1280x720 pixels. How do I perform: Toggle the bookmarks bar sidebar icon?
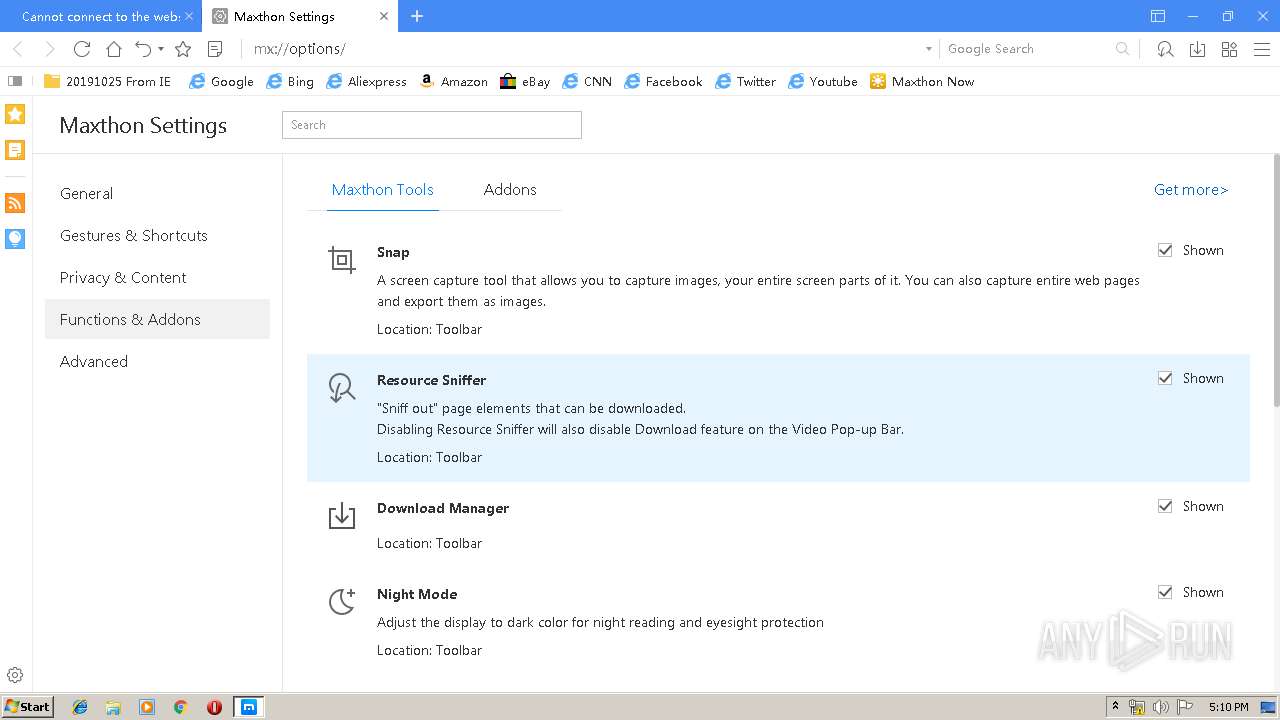(x=15, y=82)
